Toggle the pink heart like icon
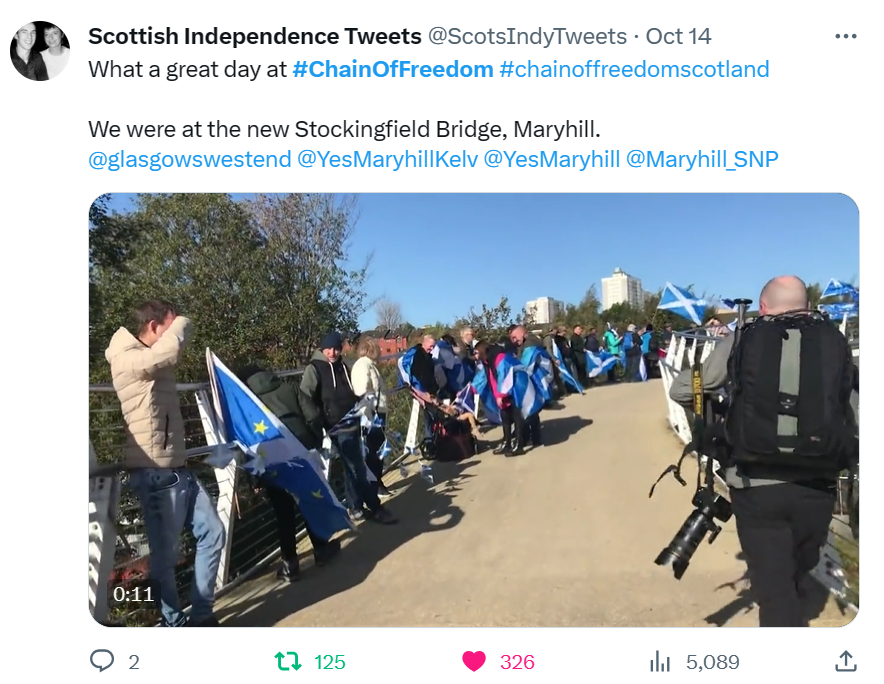The image size is (884, 684). click(474, 661)
